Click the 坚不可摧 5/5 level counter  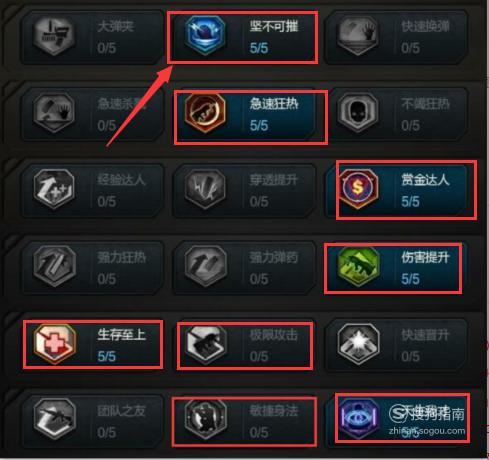pos(259,48)
